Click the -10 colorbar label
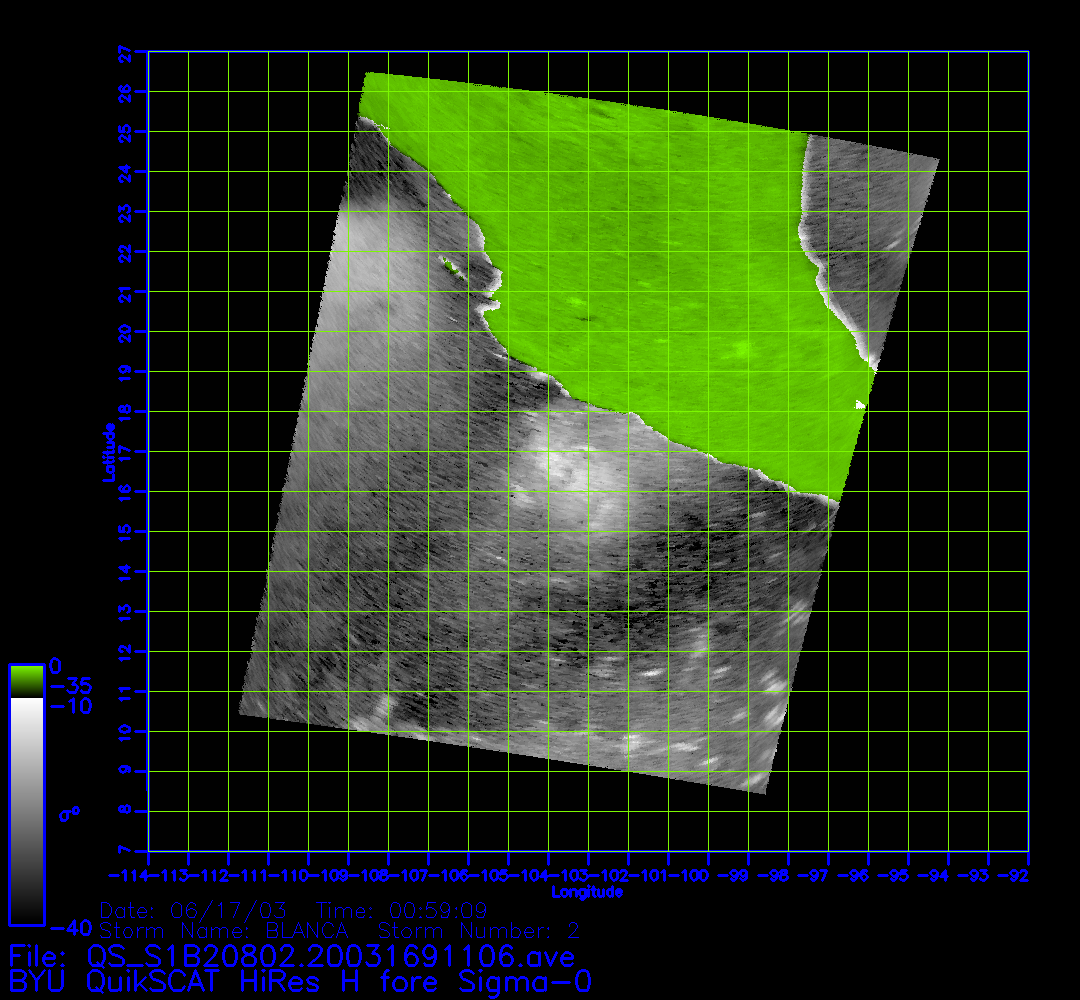Image resolution: width=1080 pixels, height=1000 pixels. (70, 706)
